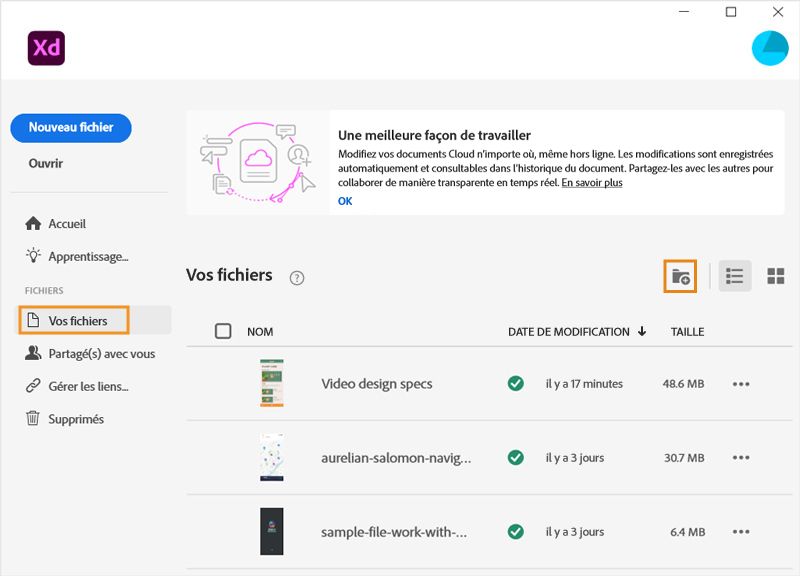Viewport: 800px width, 576px height.
Task: Close the Adobe Xd window
Action: 778,11
